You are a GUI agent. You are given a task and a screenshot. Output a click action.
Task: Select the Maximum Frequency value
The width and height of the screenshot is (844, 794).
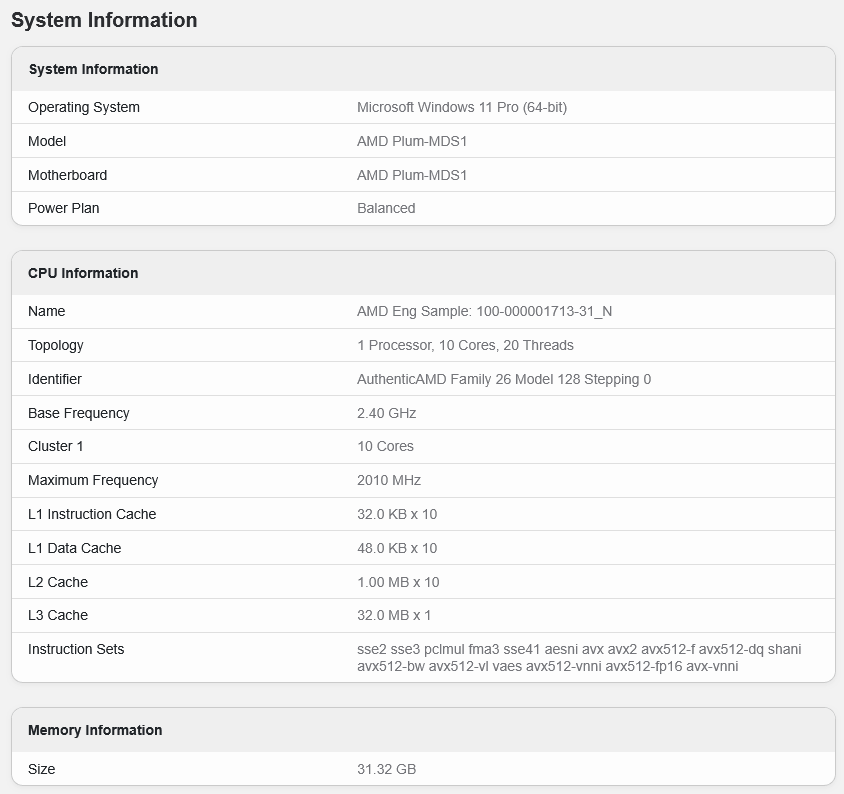(x=389, y=480)
